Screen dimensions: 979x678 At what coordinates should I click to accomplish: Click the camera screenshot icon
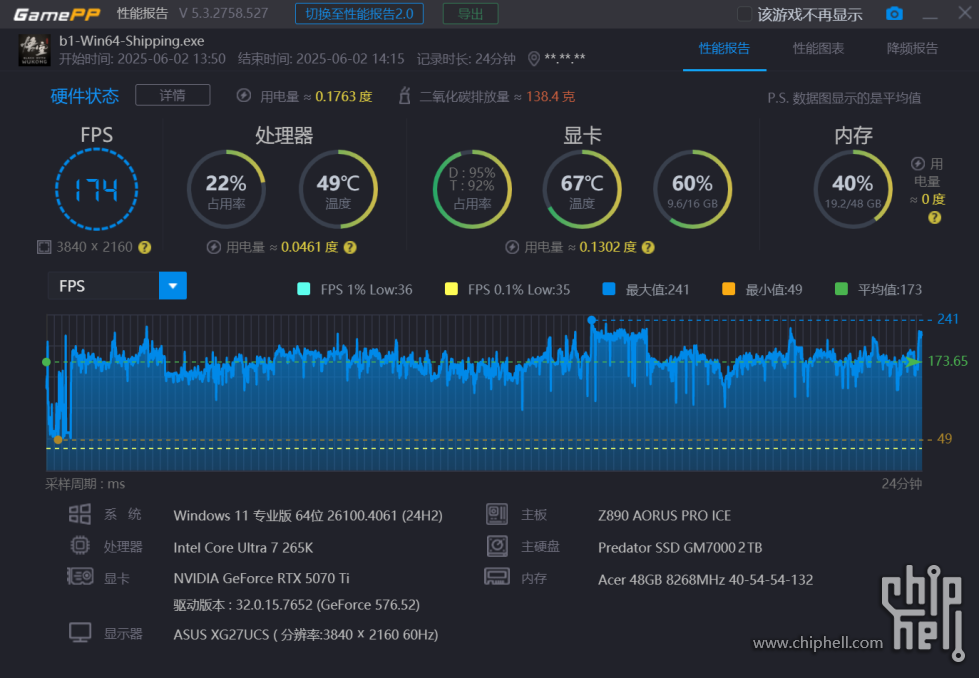(x=894, y=14)
